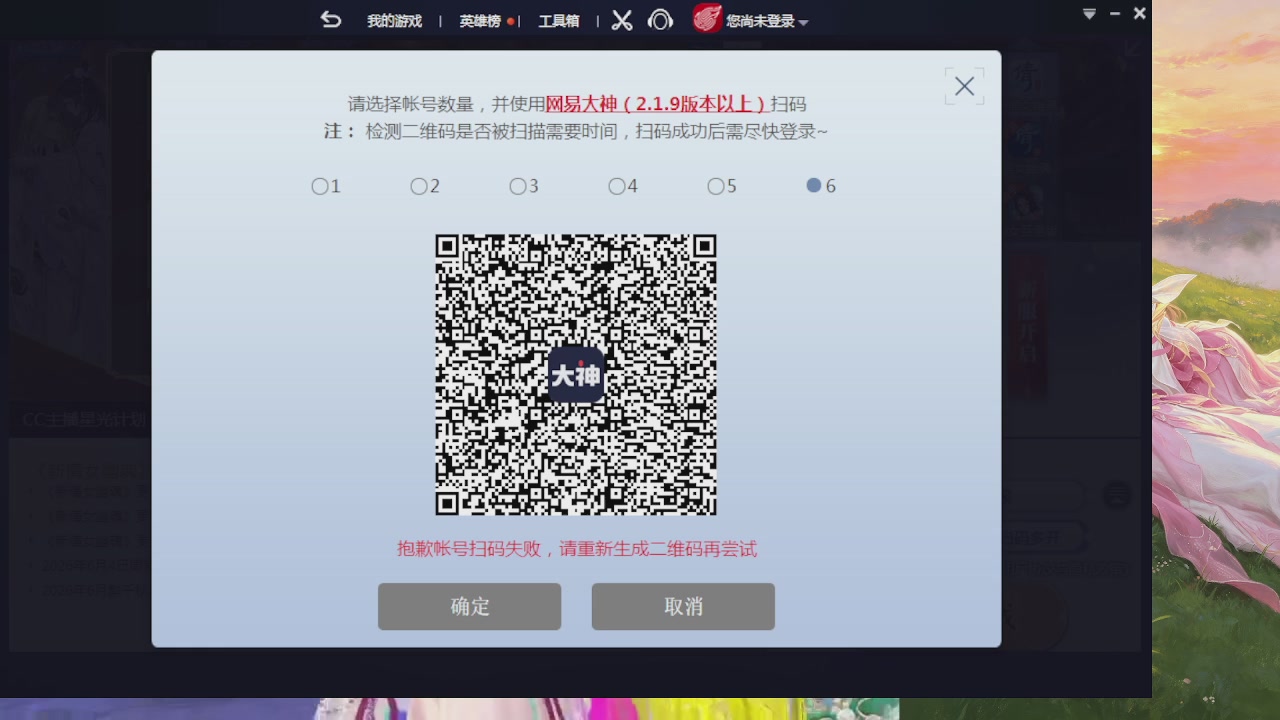Open 网易大神 (2.1.9版本以上) link
This screenshot has width=1280, height=720.
(656, 104)
